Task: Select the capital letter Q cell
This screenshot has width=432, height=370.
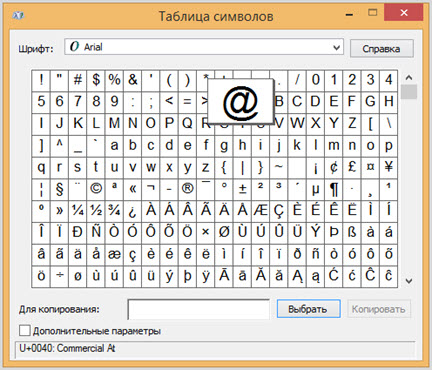Action: pos(187,123)
